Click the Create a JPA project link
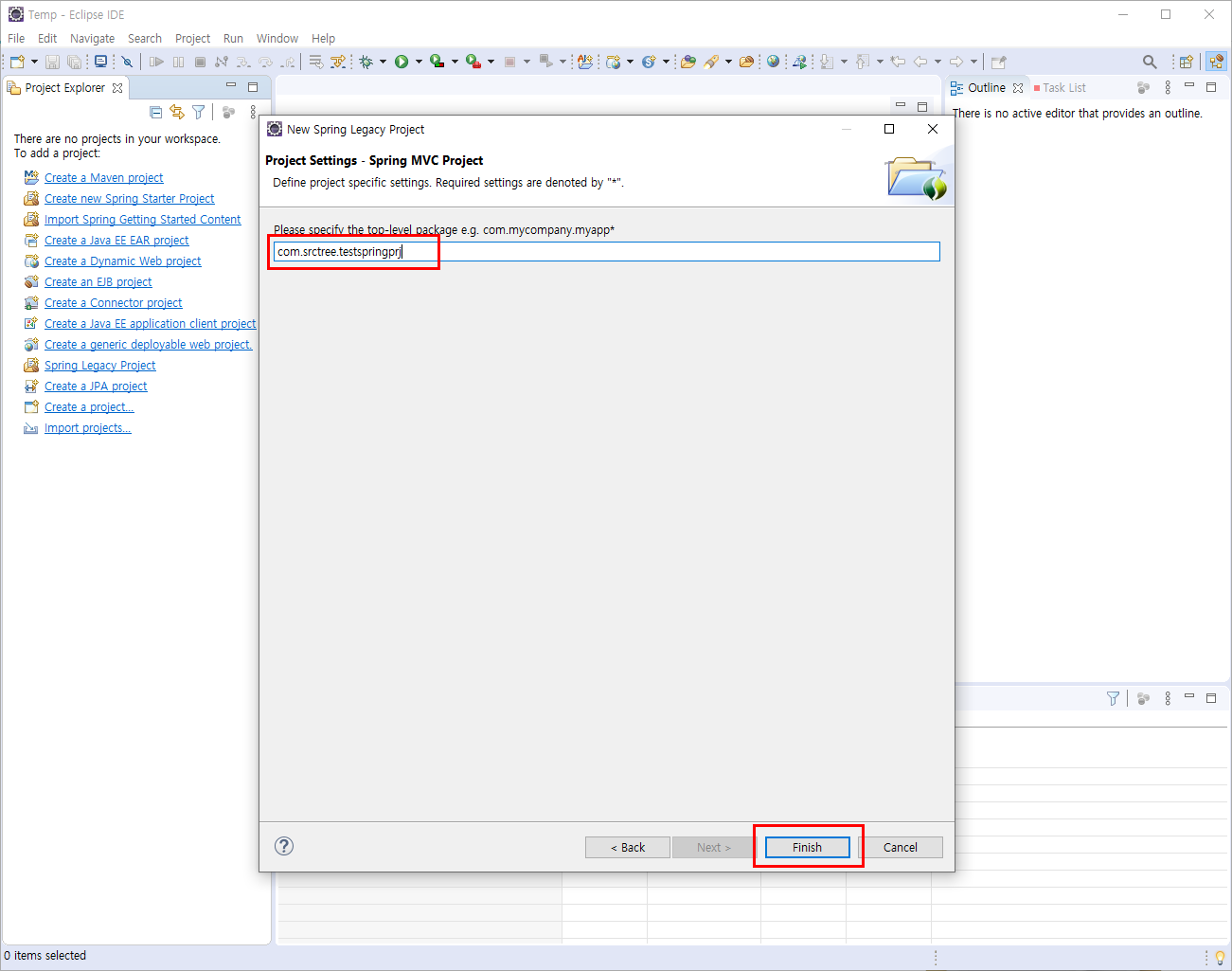The width and height of the screenshot is (1232, 971). [x=96, y=386]
